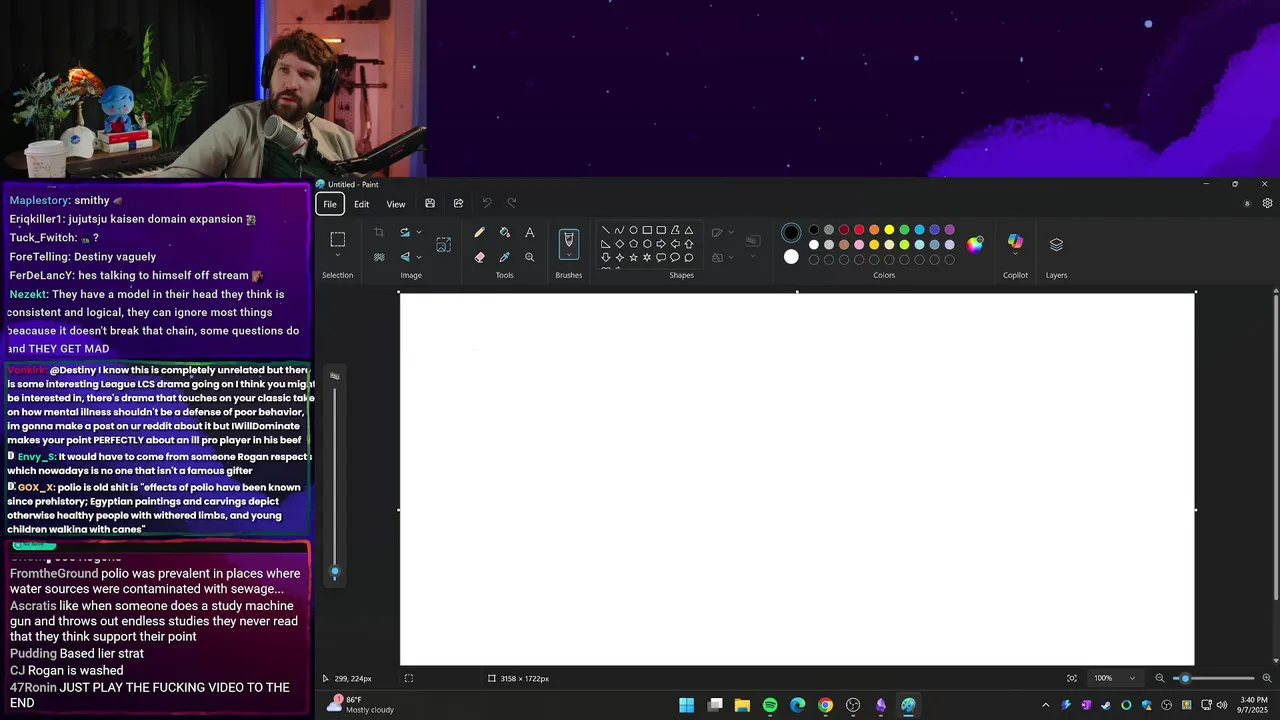Viewport: 1280px width, 720px height.
Task: Choose the Line shape
Action: click(x=605, y=230)
